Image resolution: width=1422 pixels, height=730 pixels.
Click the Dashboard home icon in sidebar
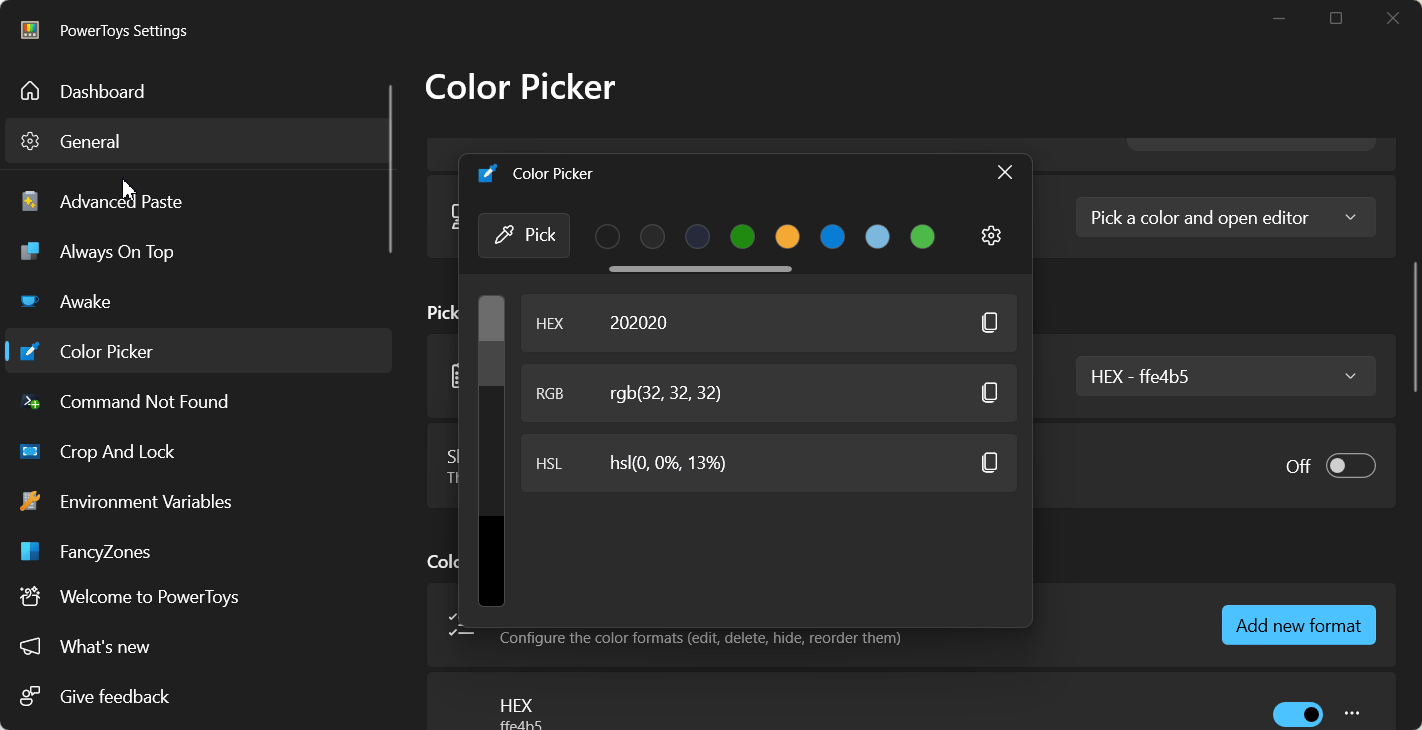click(x=30, y=91)
